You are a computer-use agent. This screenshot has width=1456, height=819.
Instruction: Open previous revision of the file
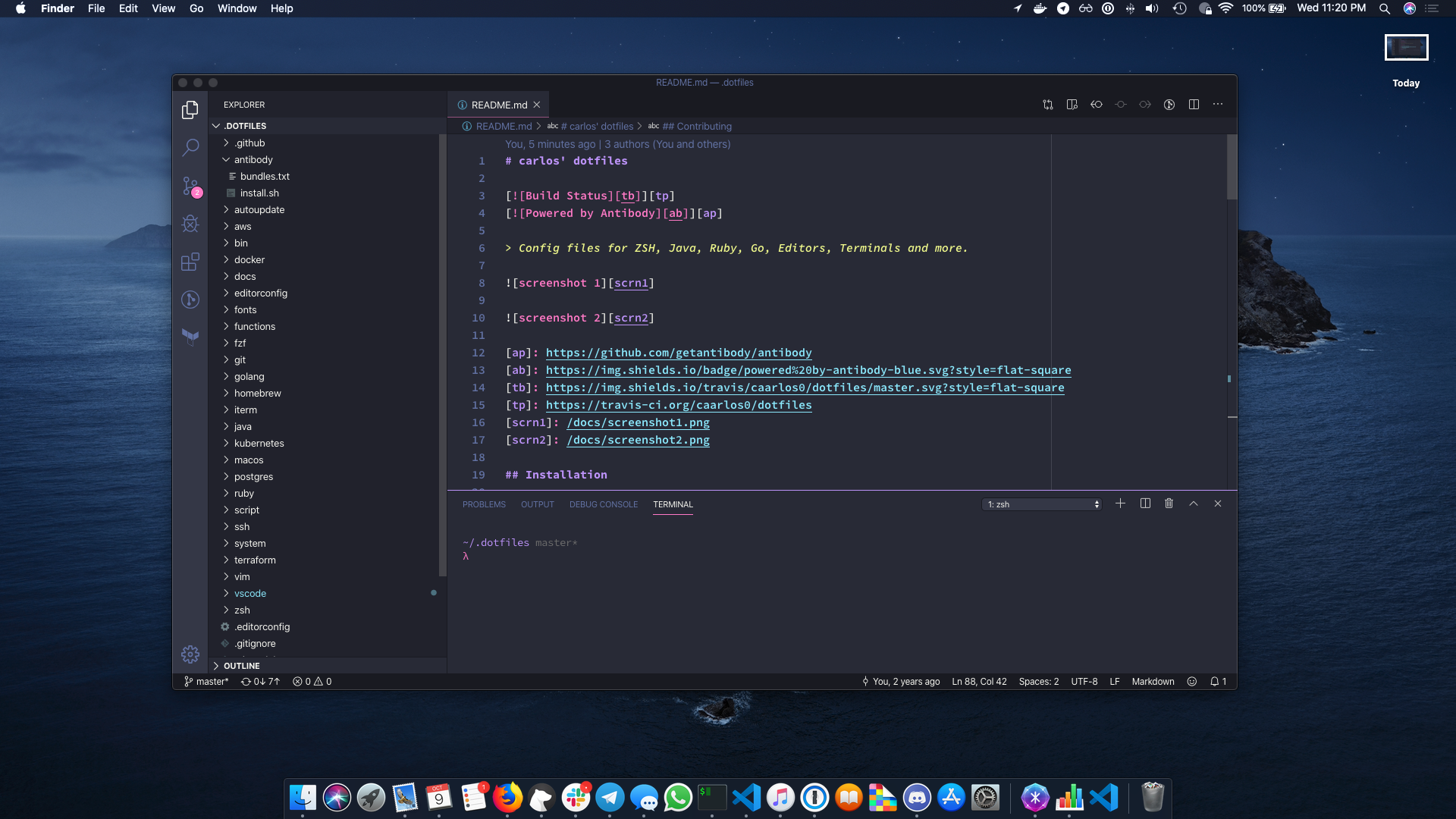1097,105
